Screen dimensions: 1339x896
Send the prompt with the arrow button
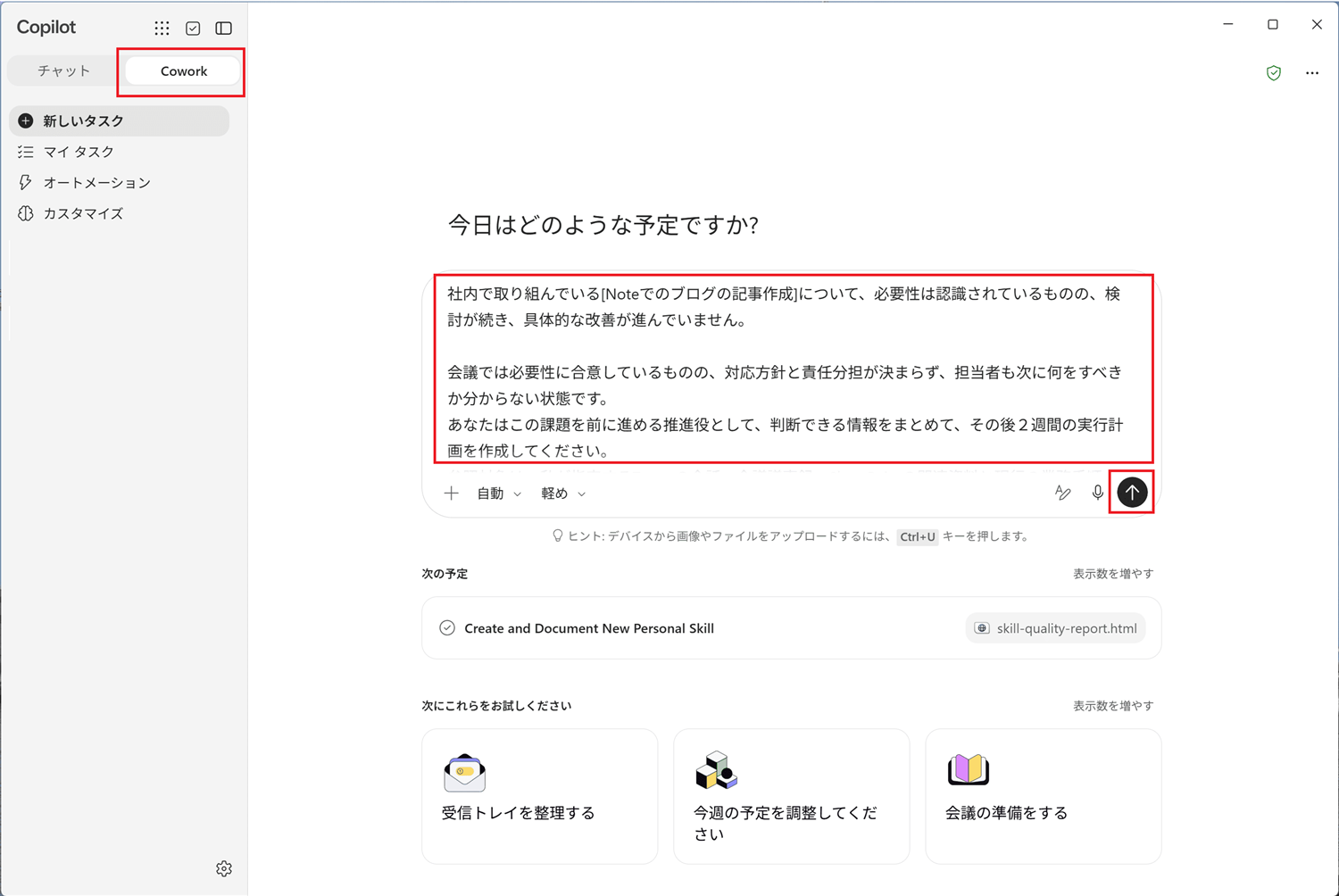coord(1132,492)
